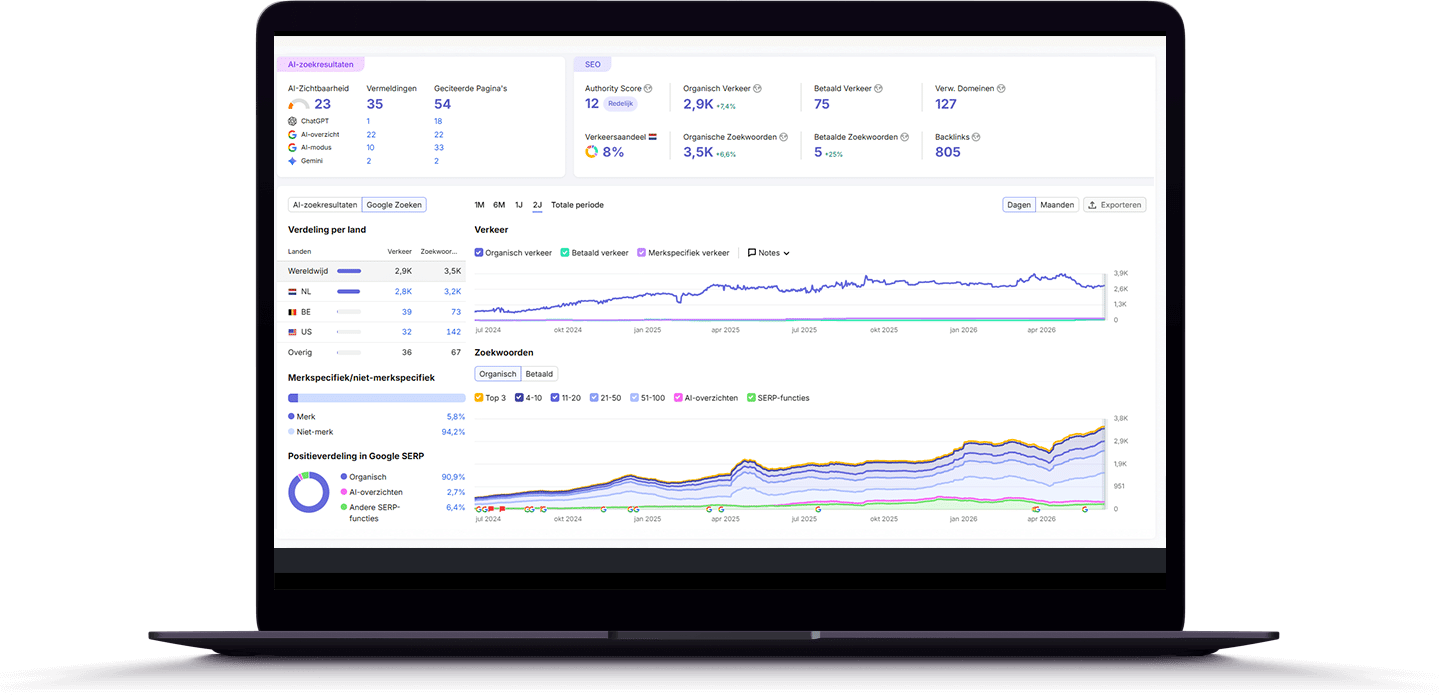Open the 2,8K traffic link for NL
The height and width of the screenshot is (695, 1440).
pyautogui.click(x=403, y=291)
